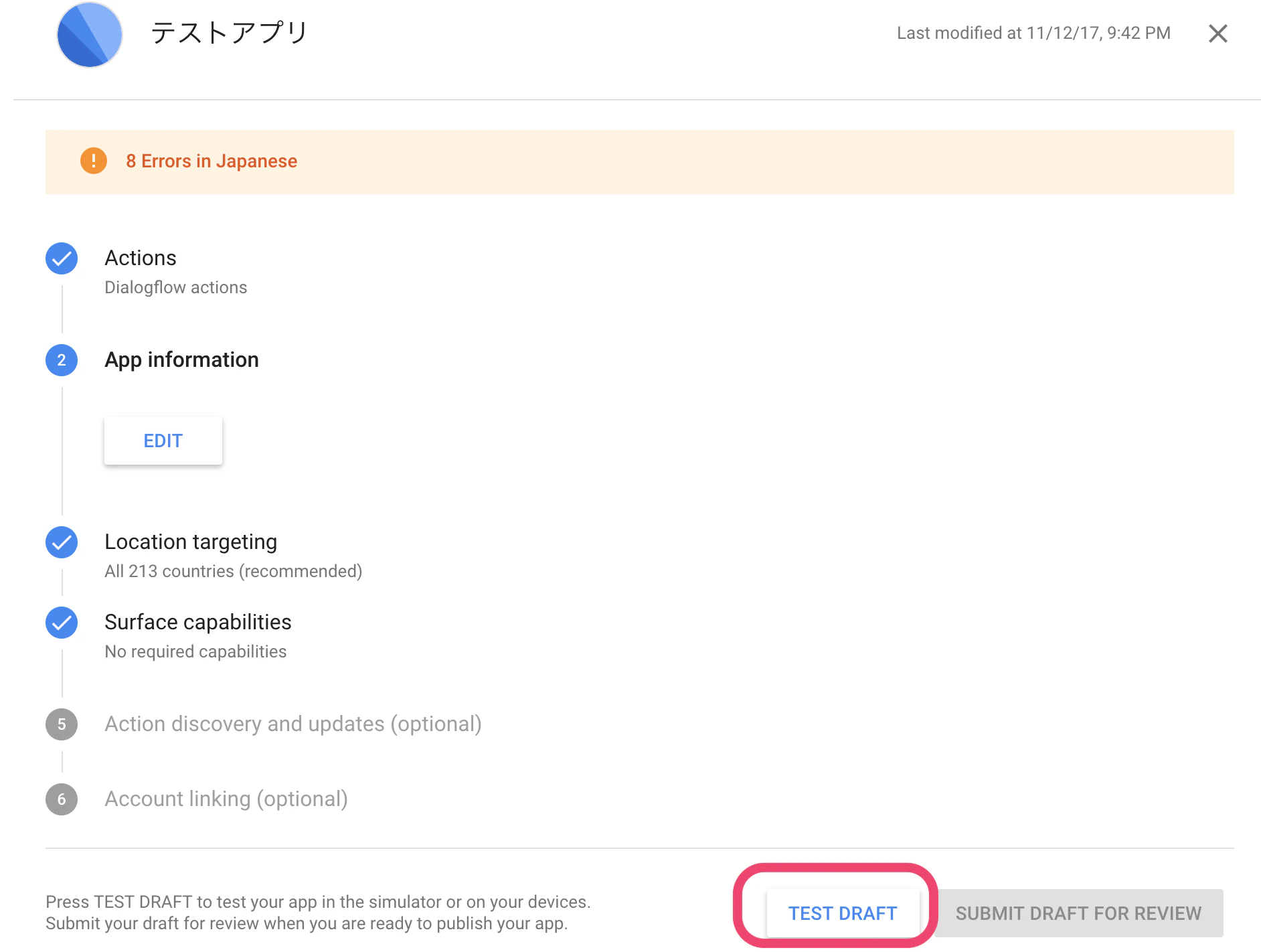Open Action discovery and updates section
1261x952 pixels.
click(x=293, y=724)
